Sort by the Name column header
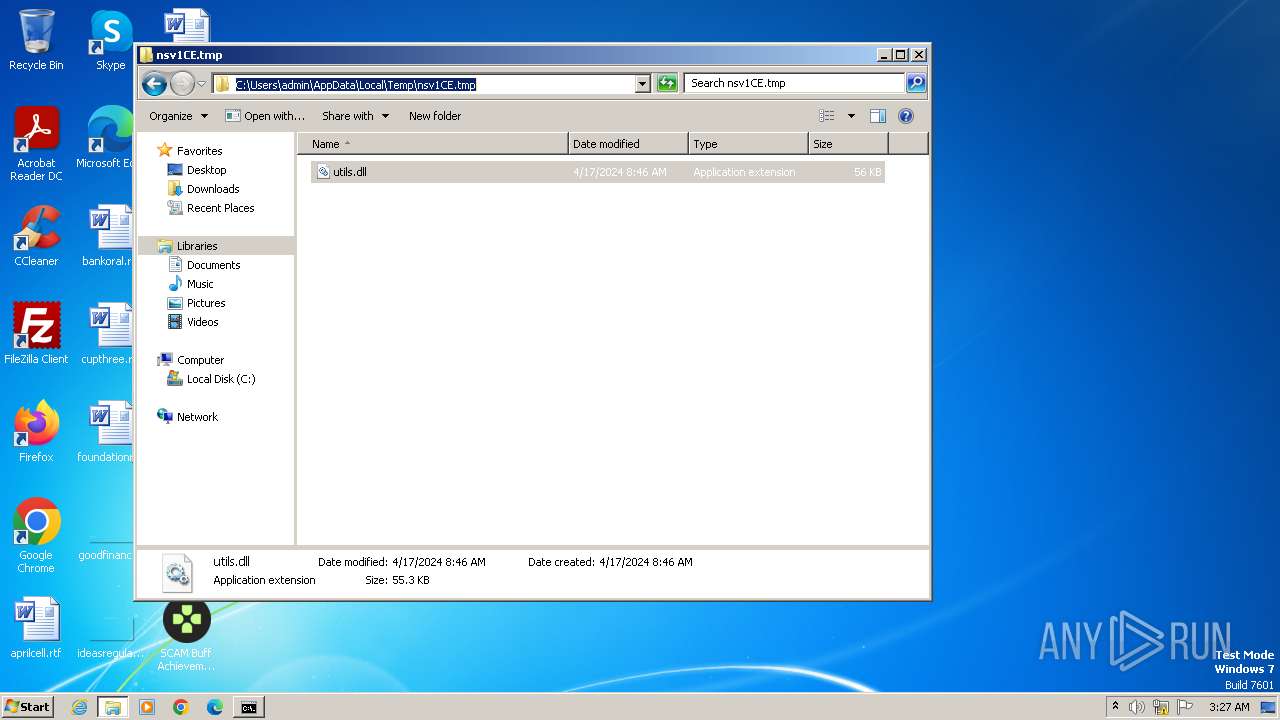This screenshot has width=1280, height=720. click(432, 144)
